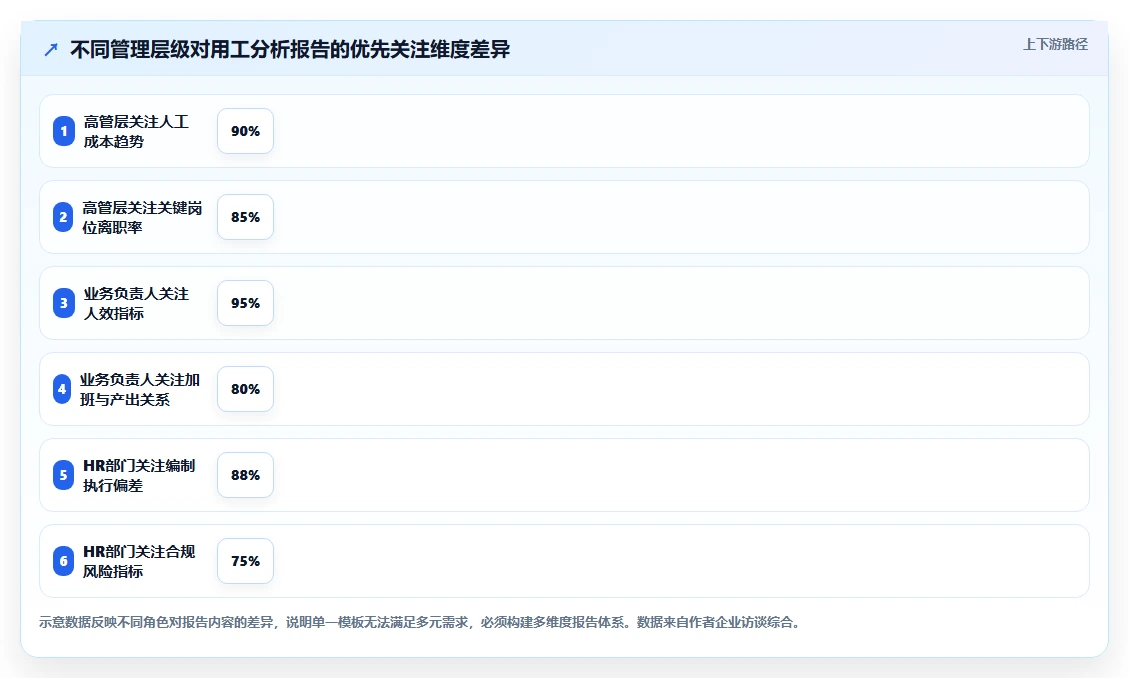The height and width of the screenshot is (678, 1129).
Task: Click the 95% value chip
Action: [246, 303]
